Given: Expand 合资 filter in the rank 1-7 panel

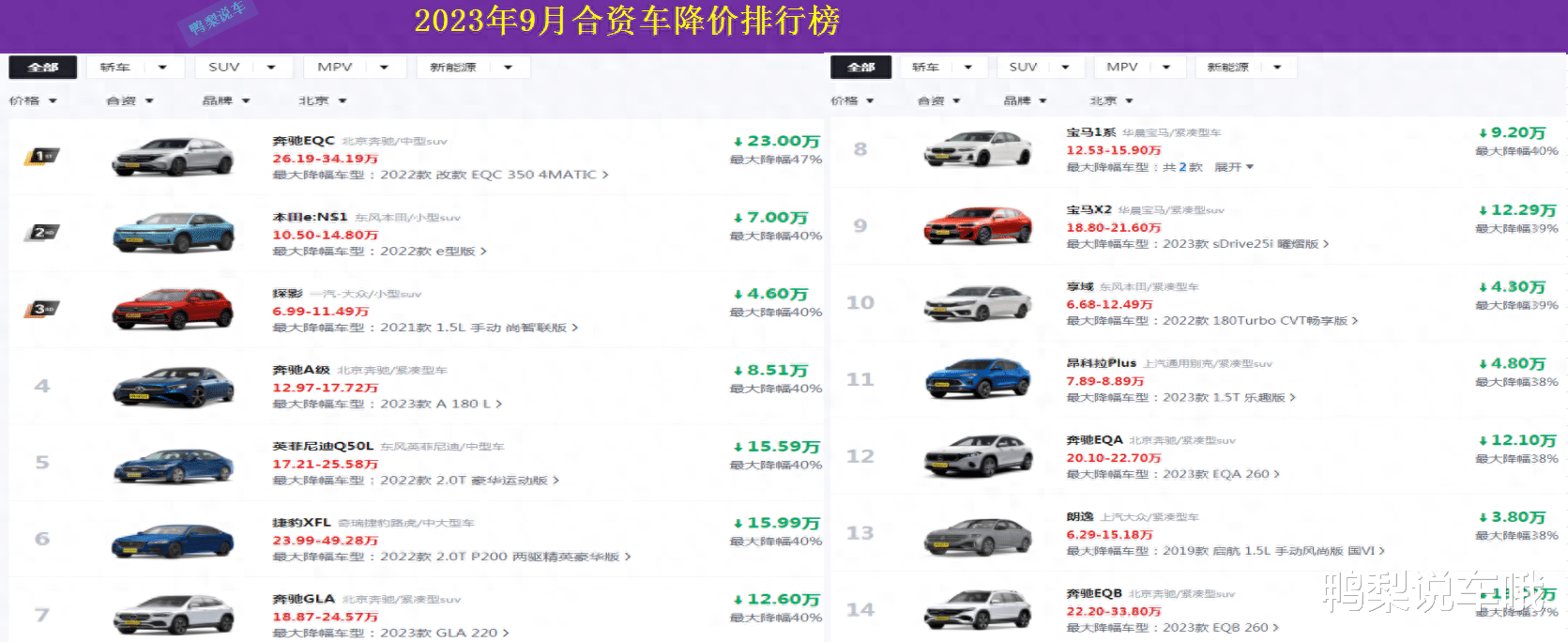Looking at the screenshot, I should tap(129, 100).
